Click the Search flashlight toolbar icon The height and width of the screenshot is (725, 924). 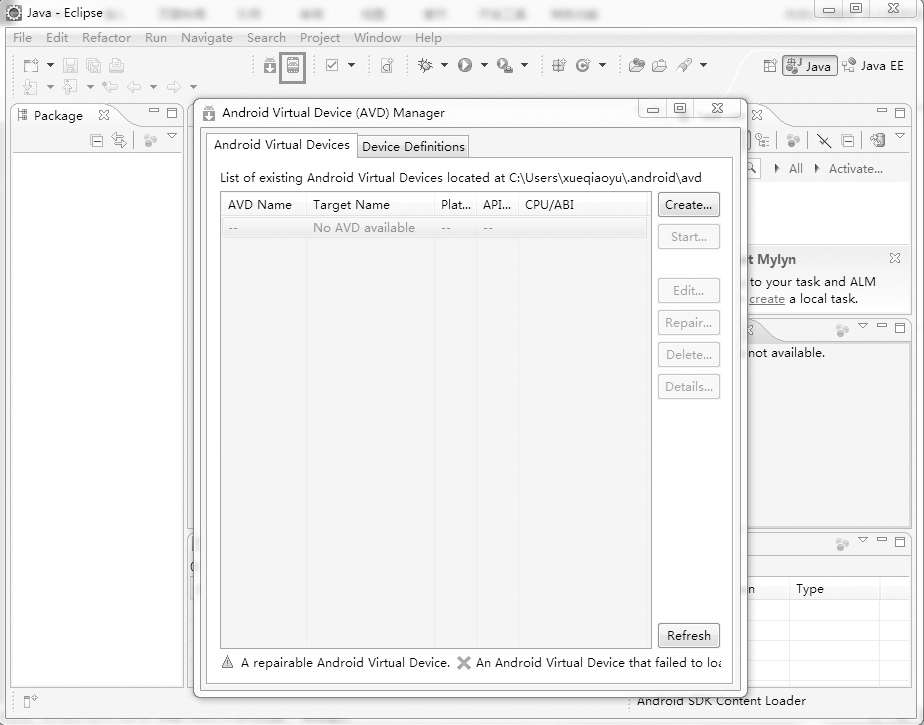684,65
